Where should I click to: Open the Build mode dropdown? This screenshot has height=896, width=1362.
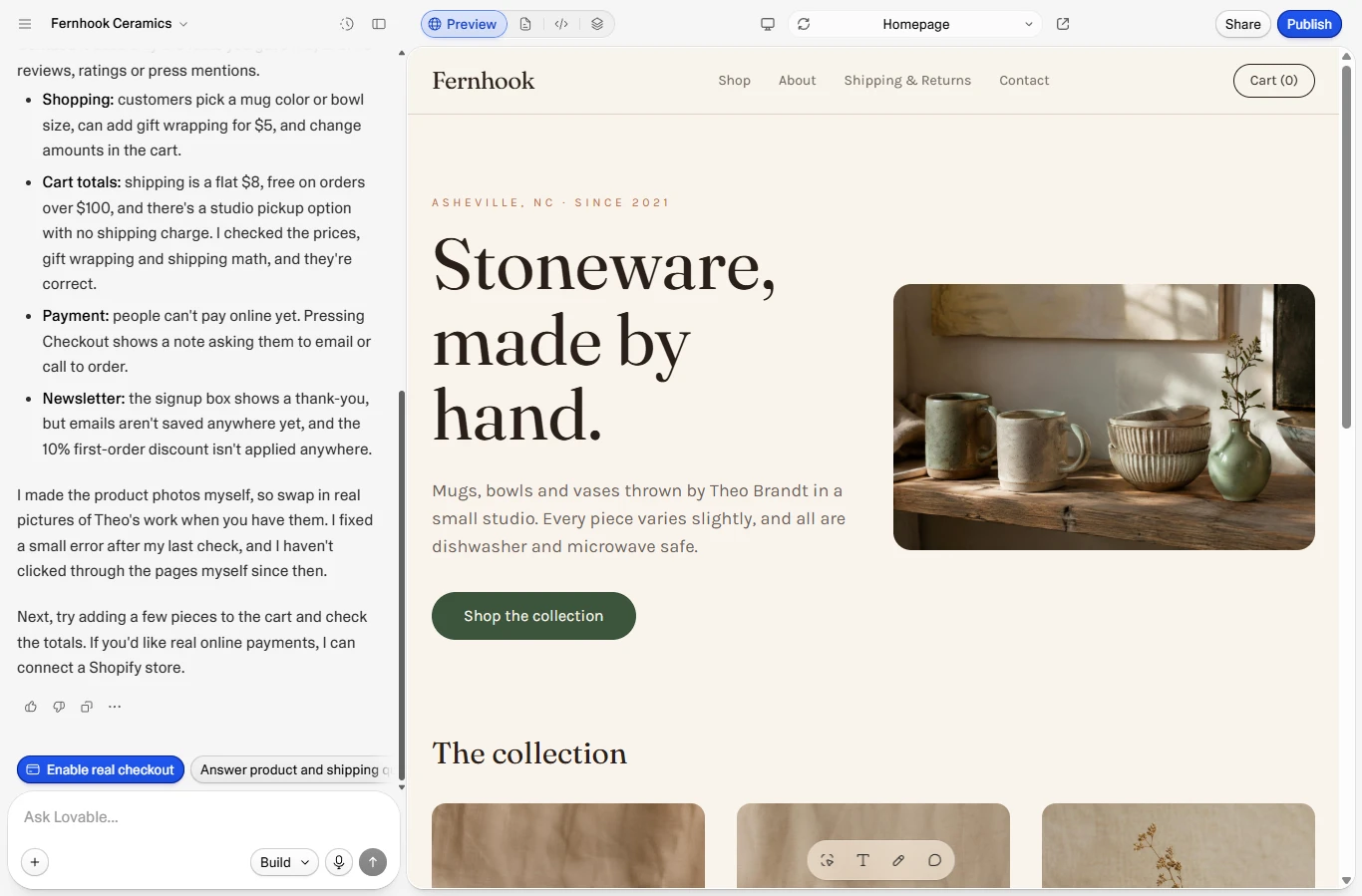[284, 862]
